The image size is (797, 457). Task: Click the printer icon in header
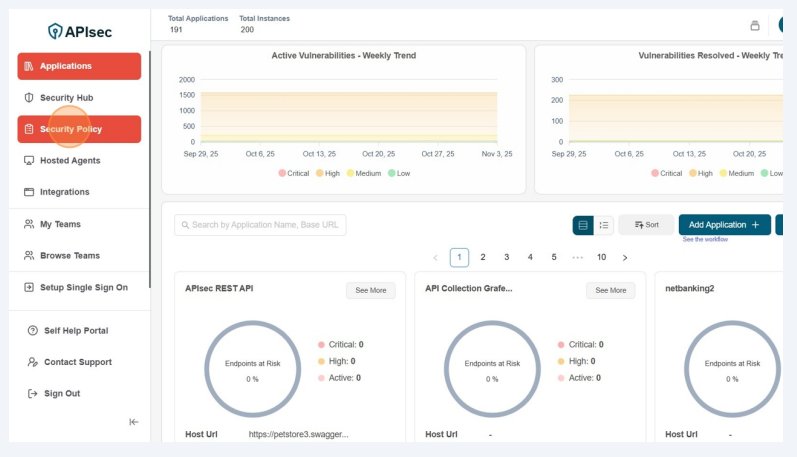pos(755,25)
